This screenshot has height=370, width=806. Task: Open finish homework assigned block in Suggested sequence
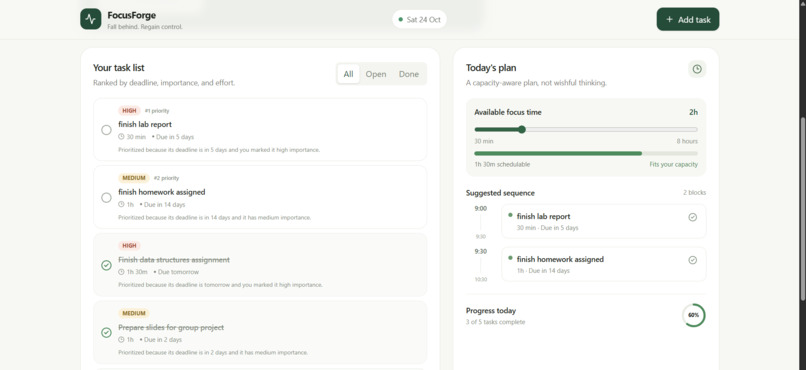(603, 264)
